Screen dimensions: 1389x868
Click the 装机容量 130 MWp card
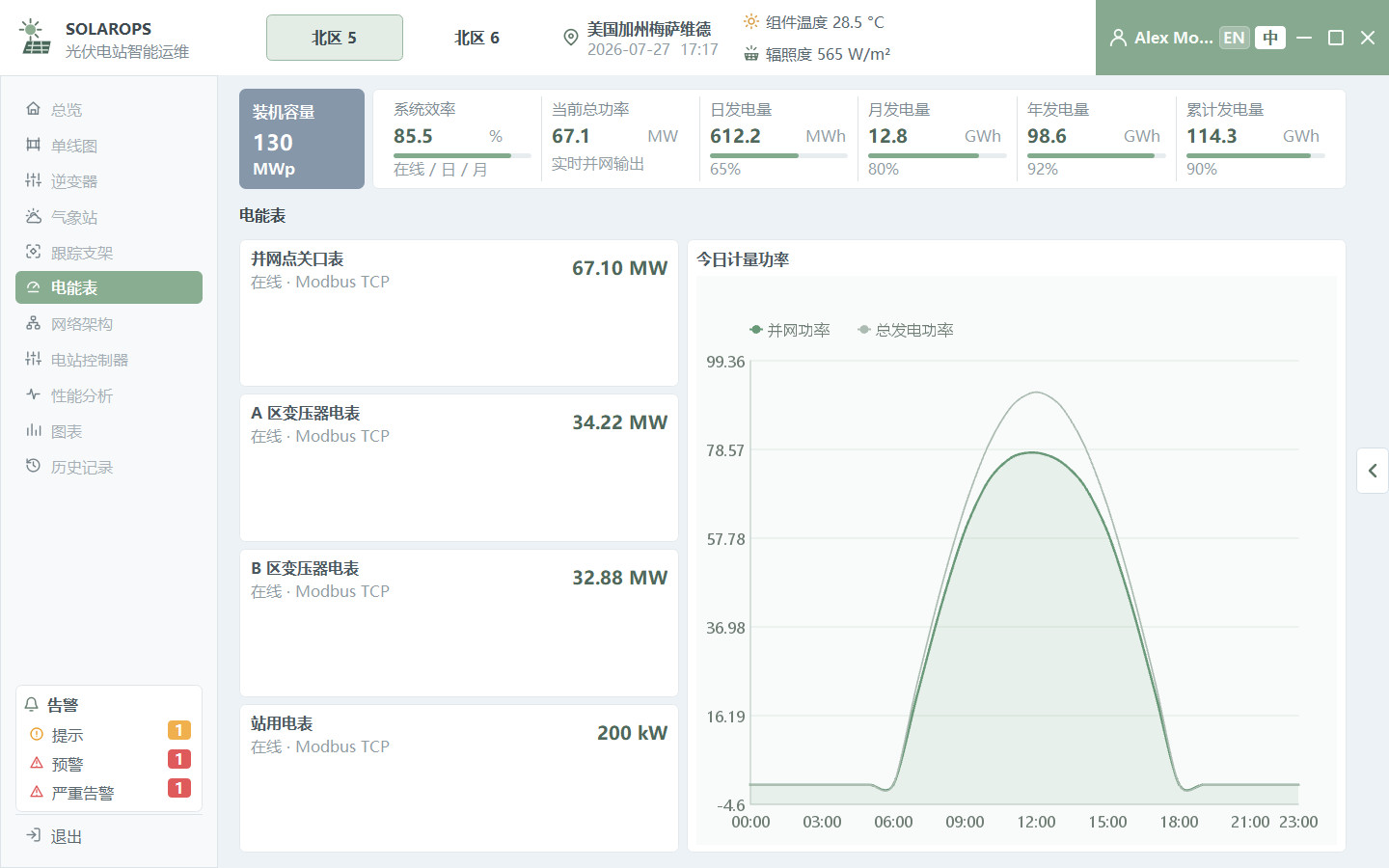pyautogui.click(x=302, y=139)
